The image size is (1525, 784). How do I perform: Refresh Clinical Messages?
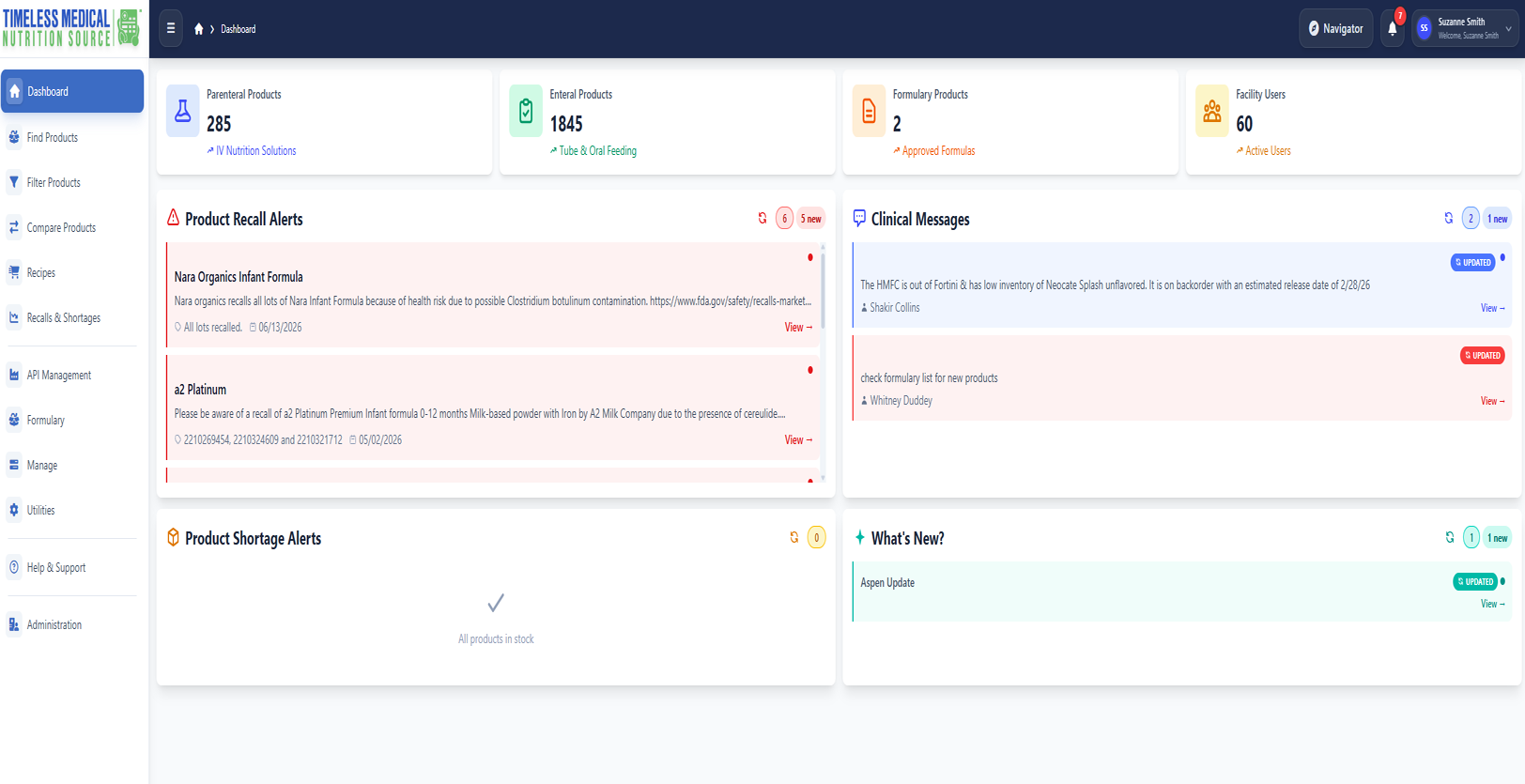[x=1449, y=218]
